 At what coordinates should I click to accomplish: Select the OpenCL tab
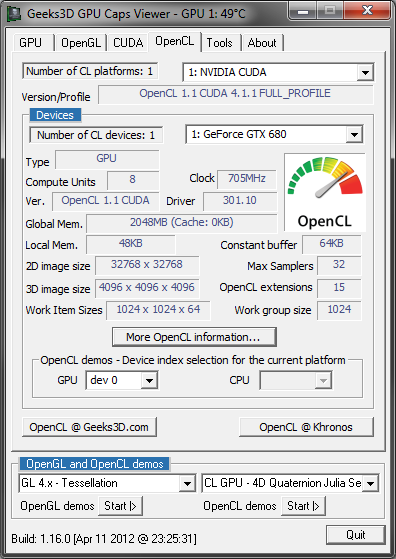(175, 41)
